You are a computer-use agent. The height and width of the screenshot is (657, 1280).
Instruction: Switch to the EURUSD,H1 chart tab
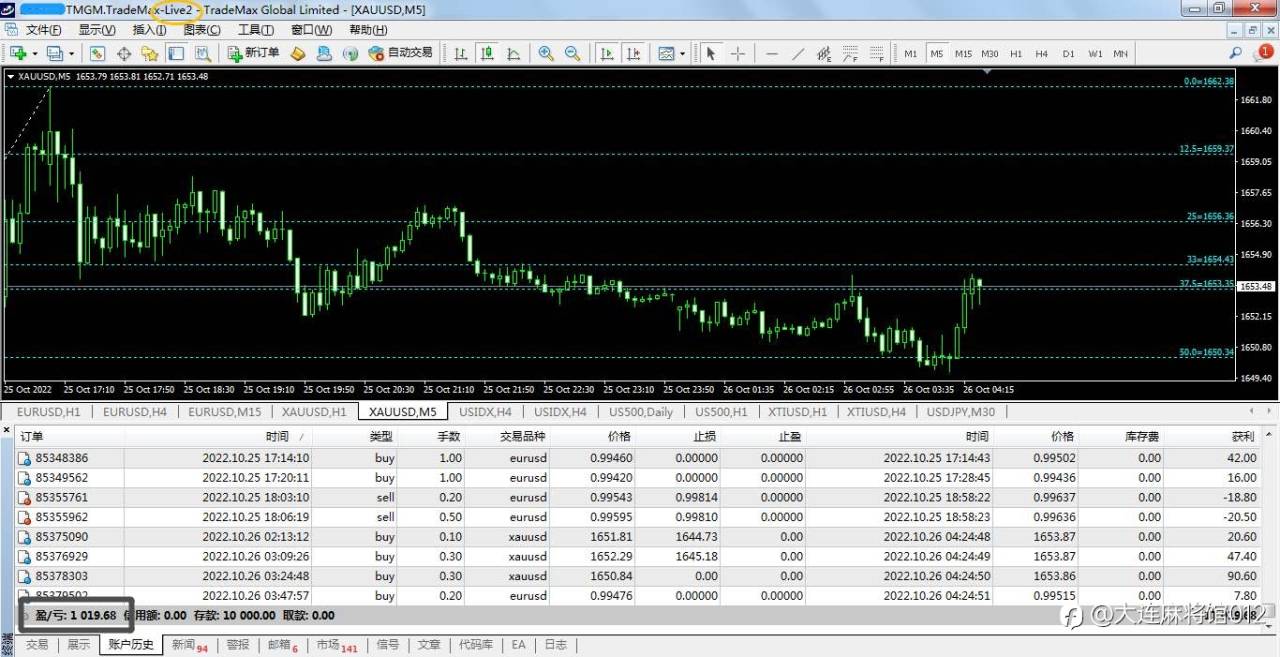coord(48,411)
